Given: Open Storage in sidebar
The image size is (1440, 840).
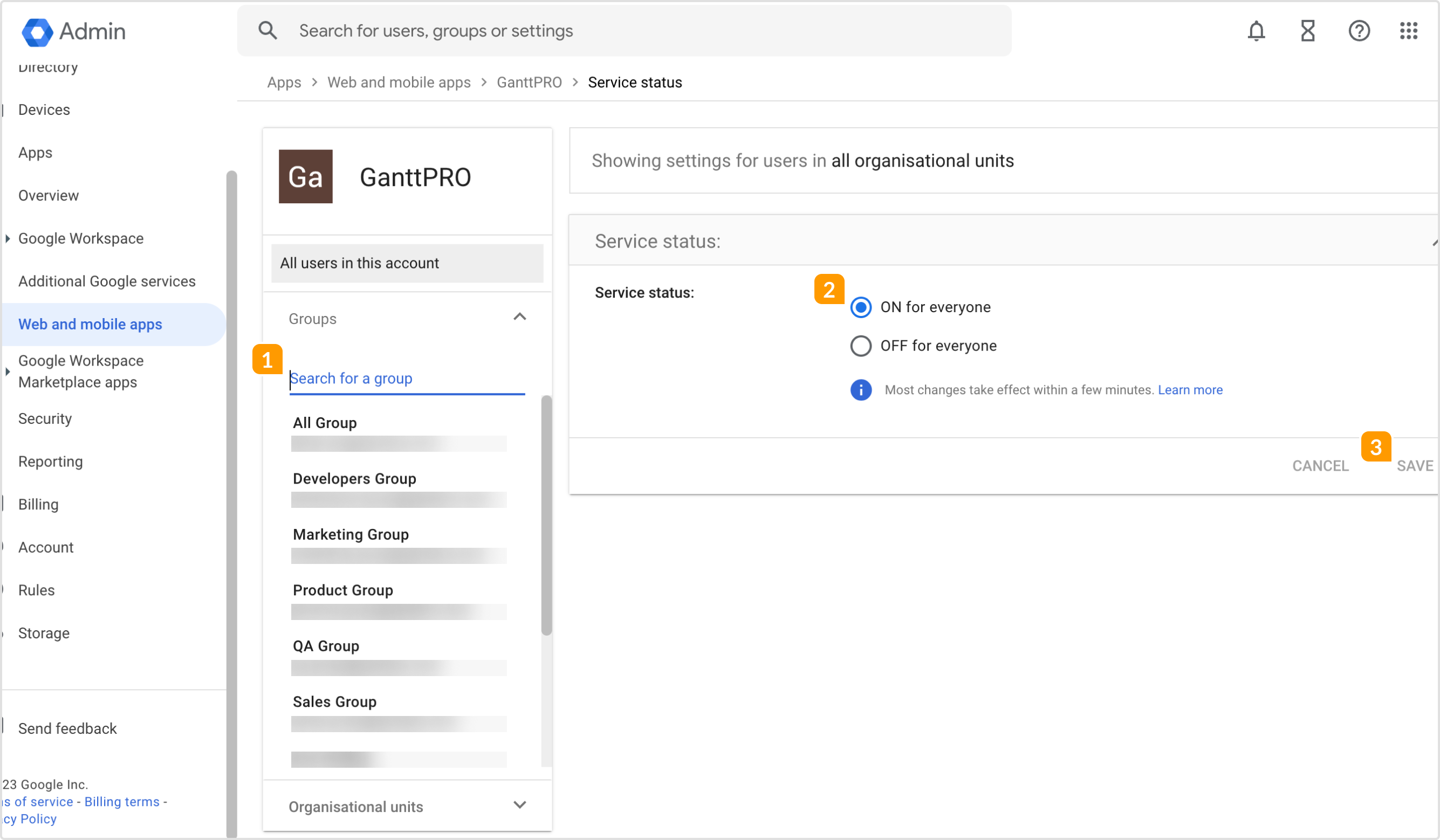Looking at the screenshot, I should pos(44,633).
